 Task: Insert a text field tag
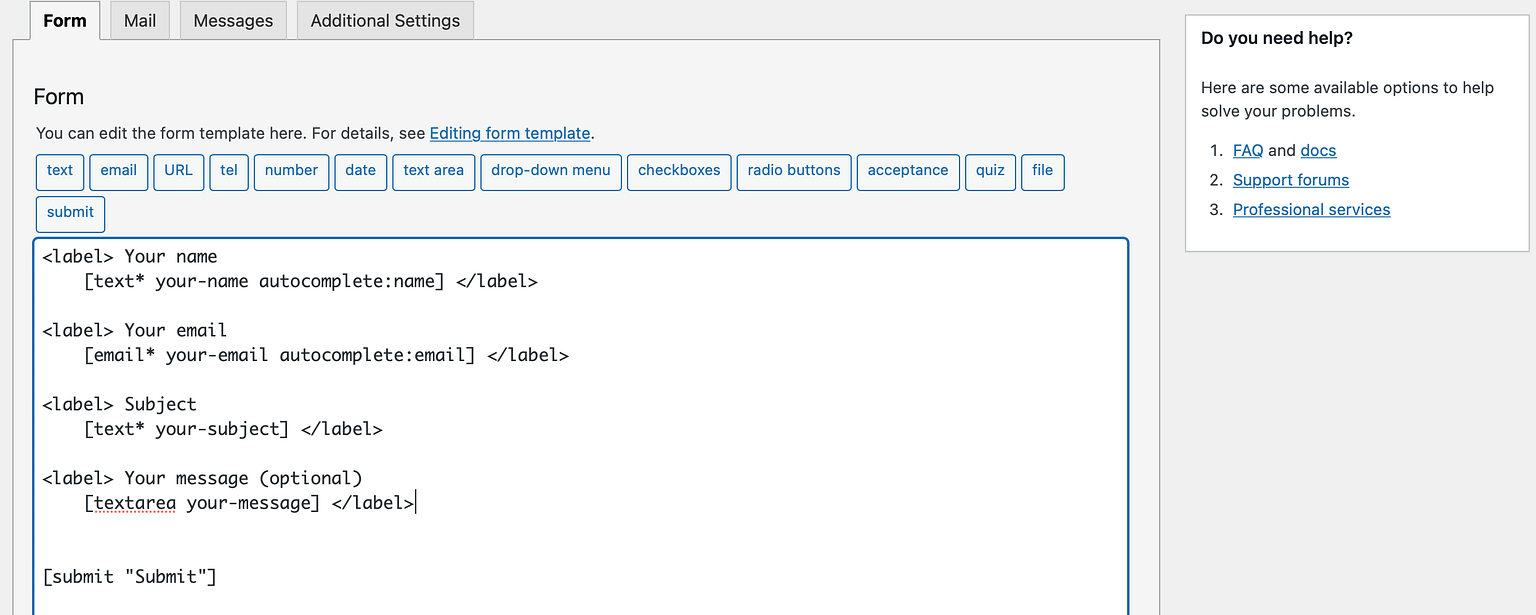coord(60,171)
